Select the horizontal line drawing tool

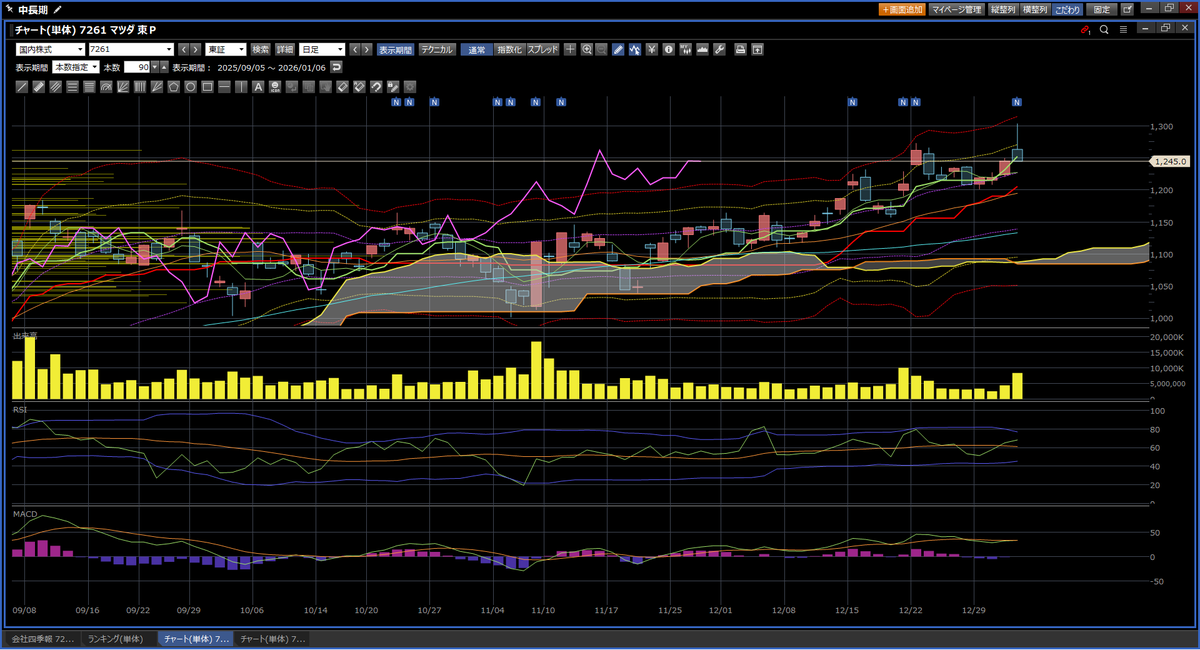tap(224, 87)
